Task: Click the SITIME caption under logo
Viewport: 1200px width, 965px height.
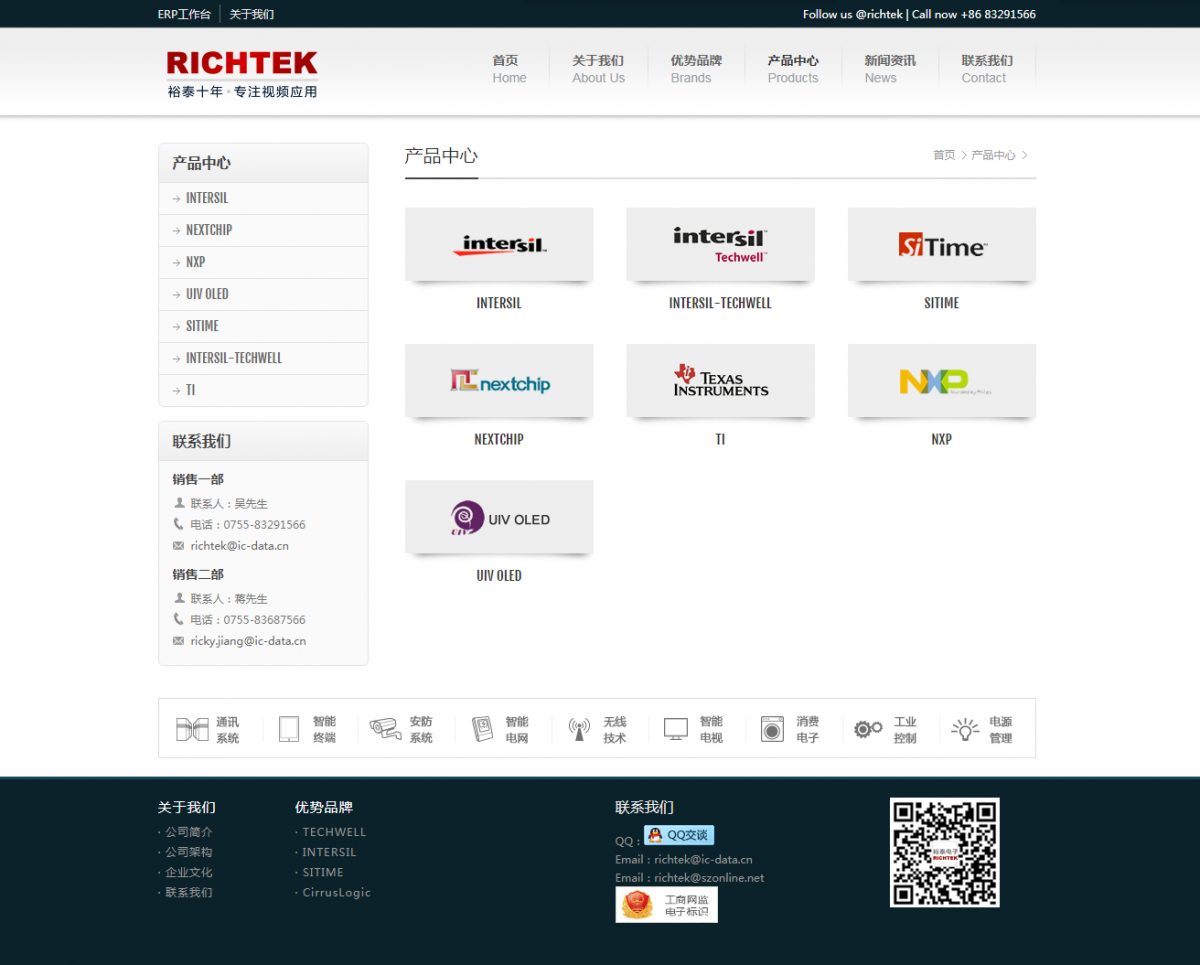Action: tap(942, 303)
